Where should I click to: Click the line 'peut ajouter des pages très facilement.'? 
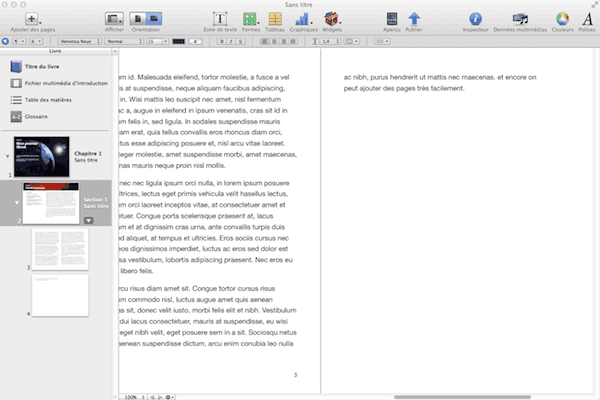pos(404,88)
